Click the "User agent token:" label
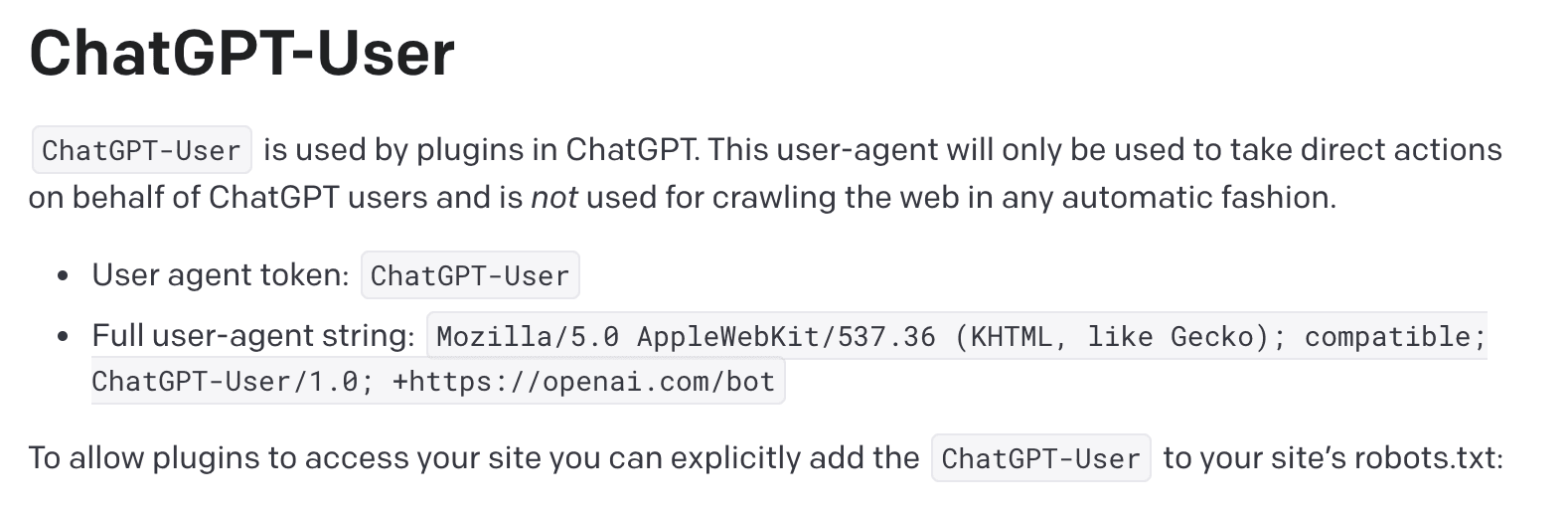The height and width of the screenshot is (510, 1568). coord(221,274)
